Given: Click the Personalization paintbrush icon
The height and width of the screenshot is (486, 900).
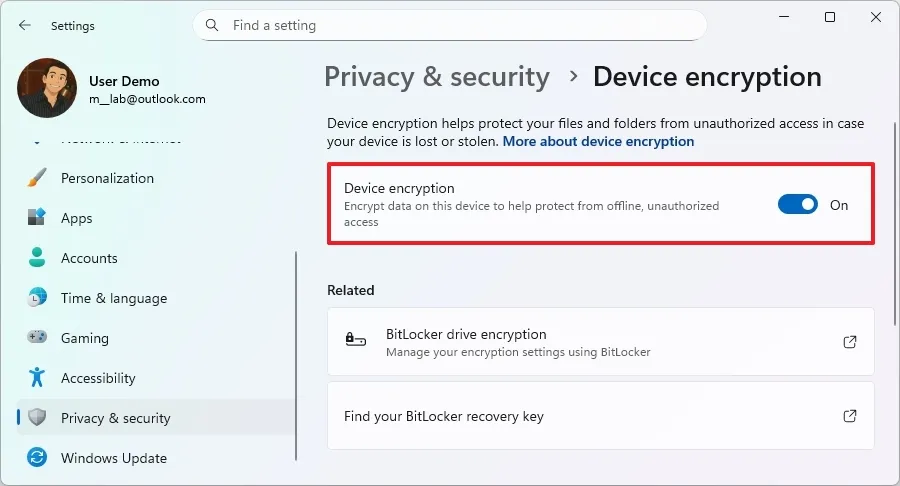Looking at the screenshot, I should click(37, 178).
